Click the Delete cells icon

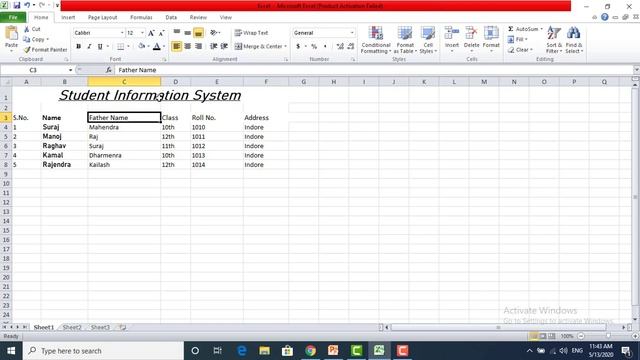pos(471,33)
